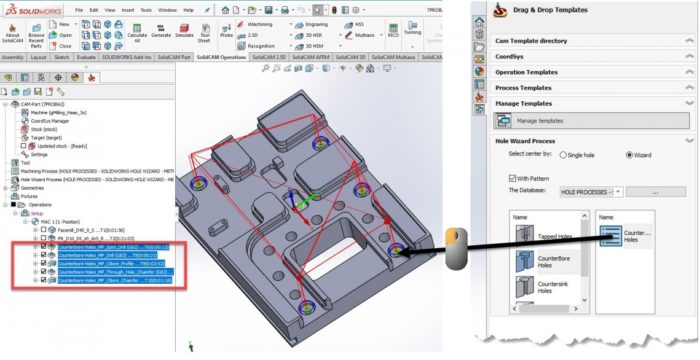Select the Probe operation icon

[x=226, y=31]
